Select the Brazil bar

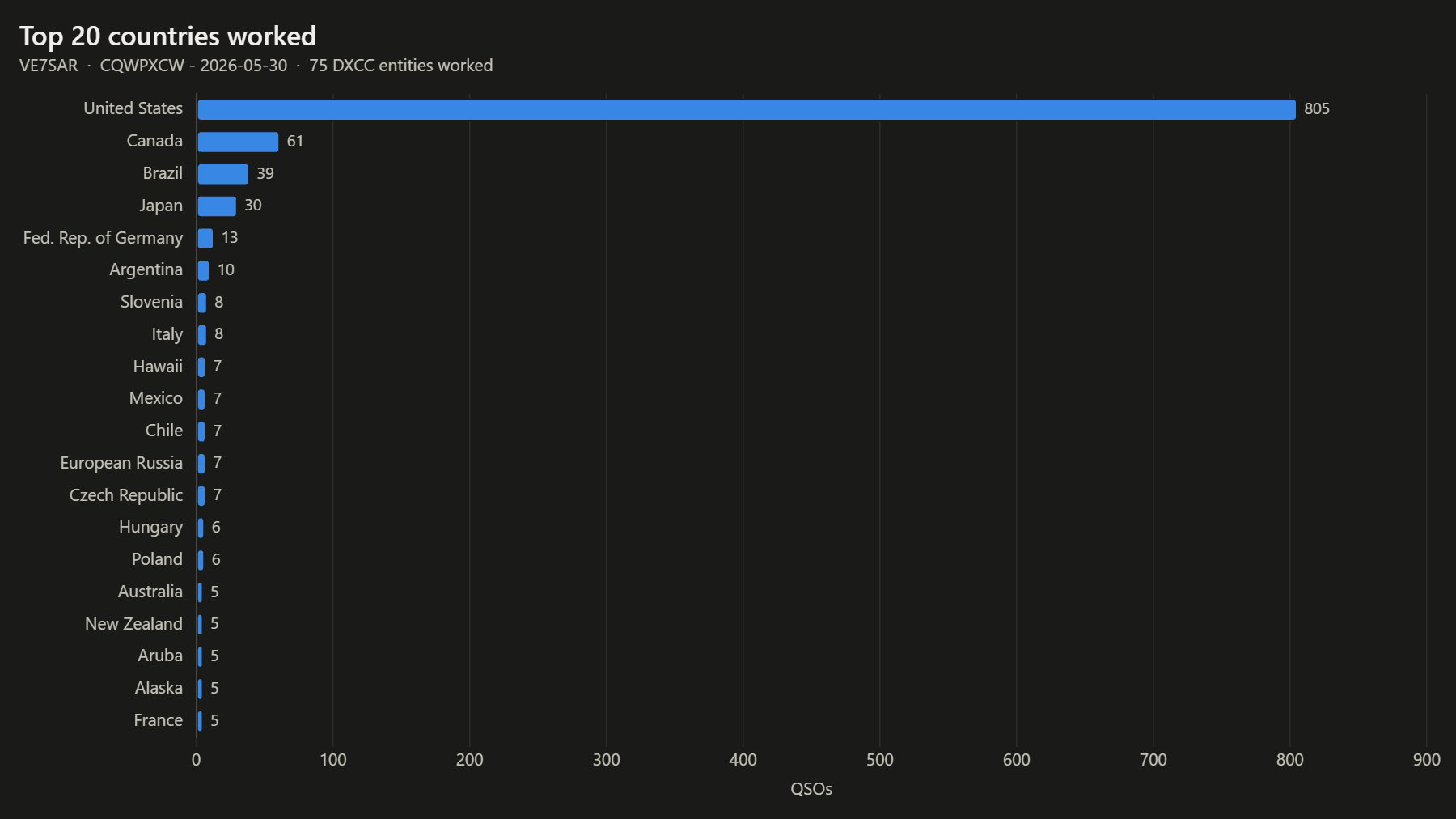tap(223, 174)
